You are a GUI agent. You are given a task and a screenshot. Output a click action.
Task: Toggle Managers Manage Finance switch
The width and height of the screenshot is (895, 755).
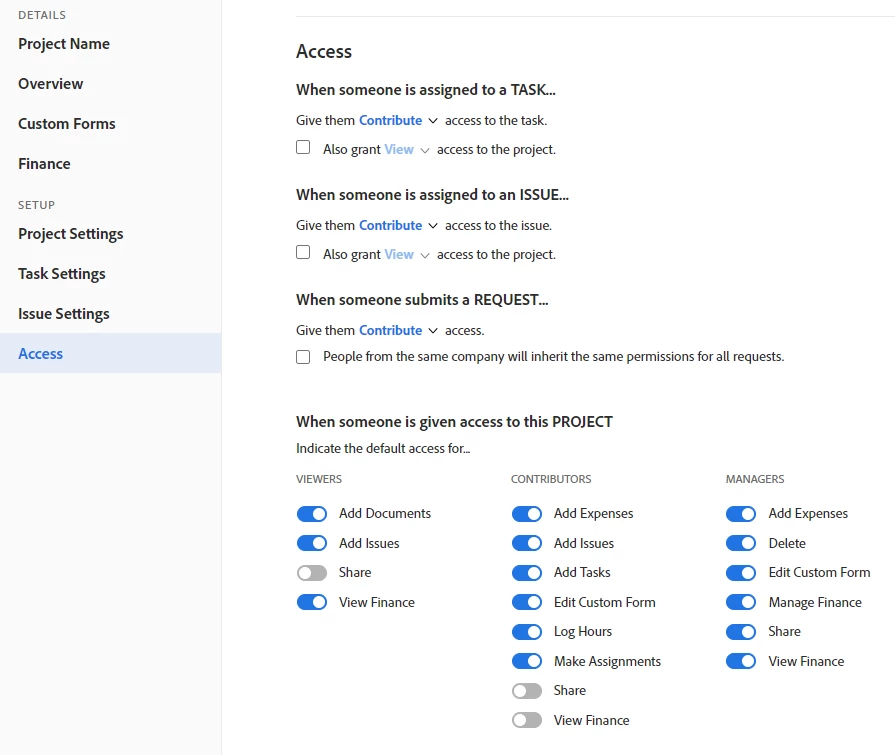click(741, 602)
